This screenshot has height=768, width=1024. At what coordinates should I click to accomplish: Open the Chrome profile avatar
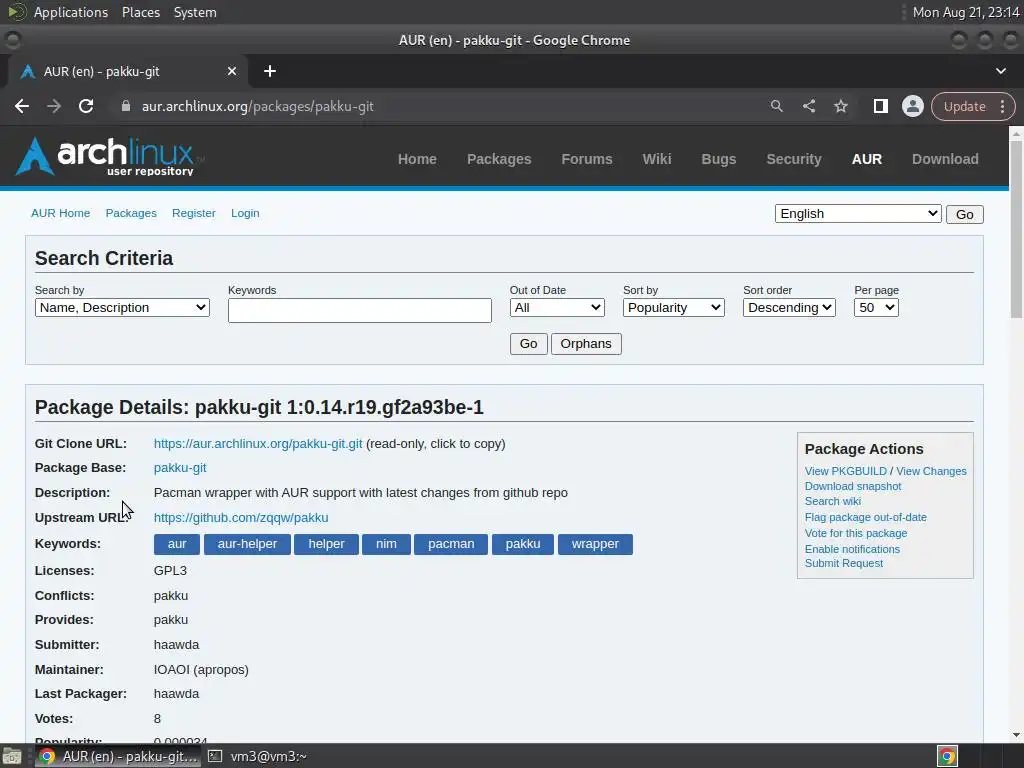pyautogui.click(x=912, y=106)
